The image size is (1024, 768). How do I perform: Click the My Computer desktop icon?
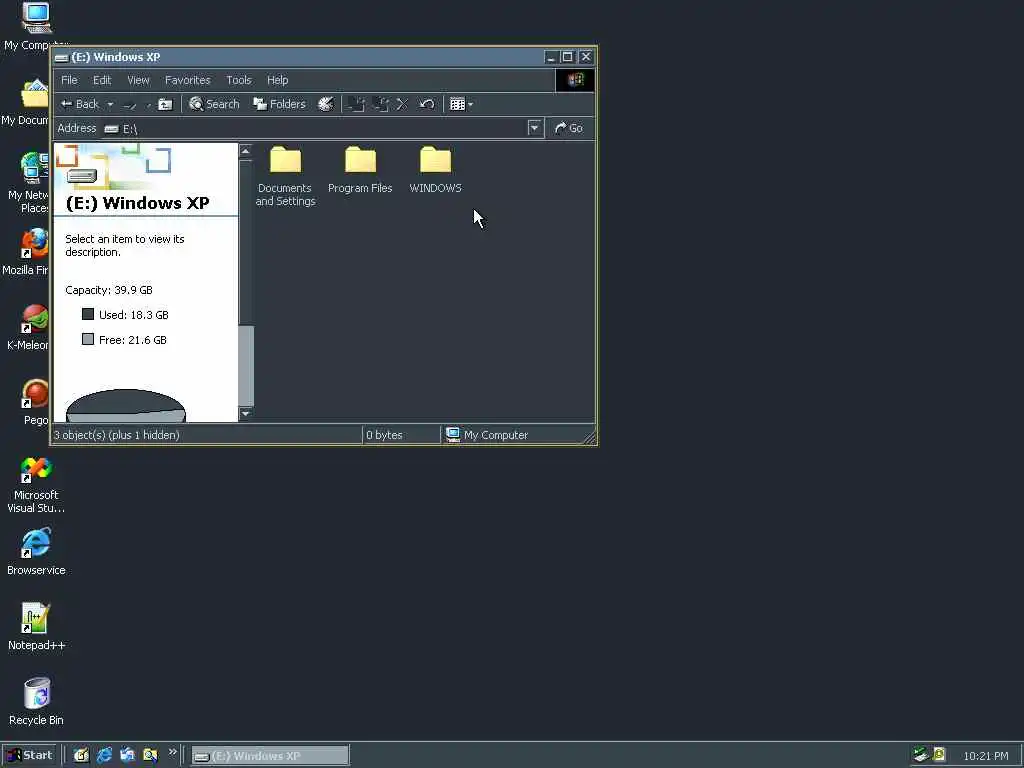(35, 26)
